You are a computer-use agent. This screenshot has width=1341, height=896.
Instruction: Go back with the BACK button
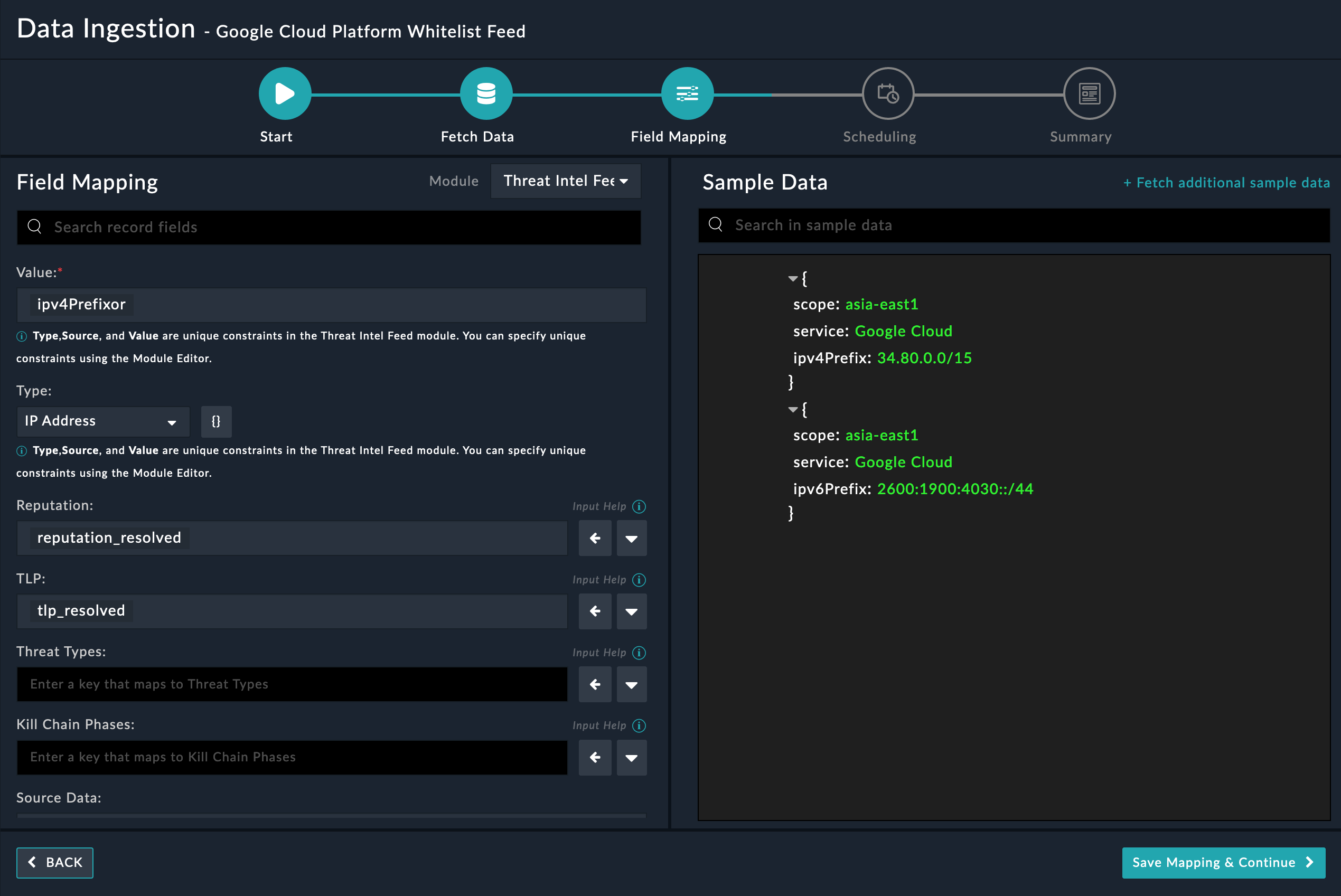pos(55,862)
